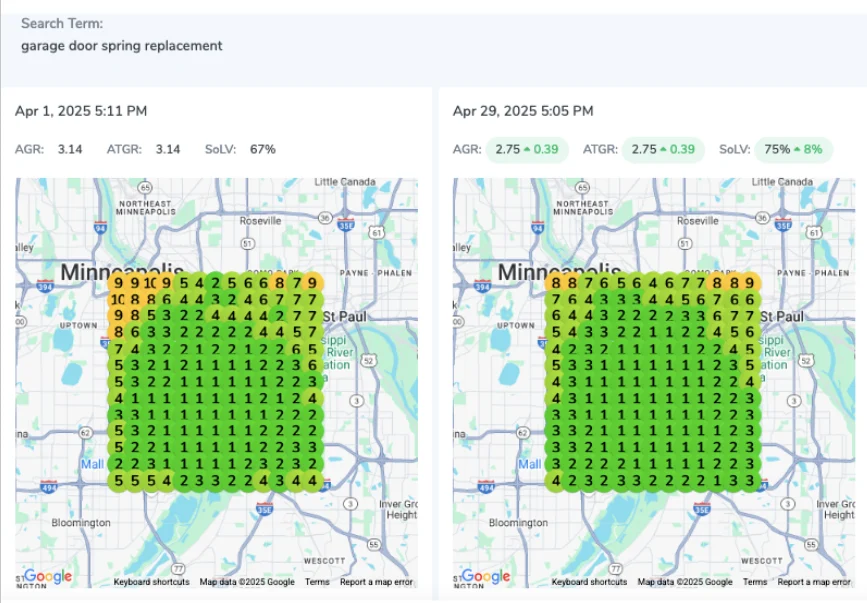Click the search term 'garage door spring replacement'

click(122, 46)
